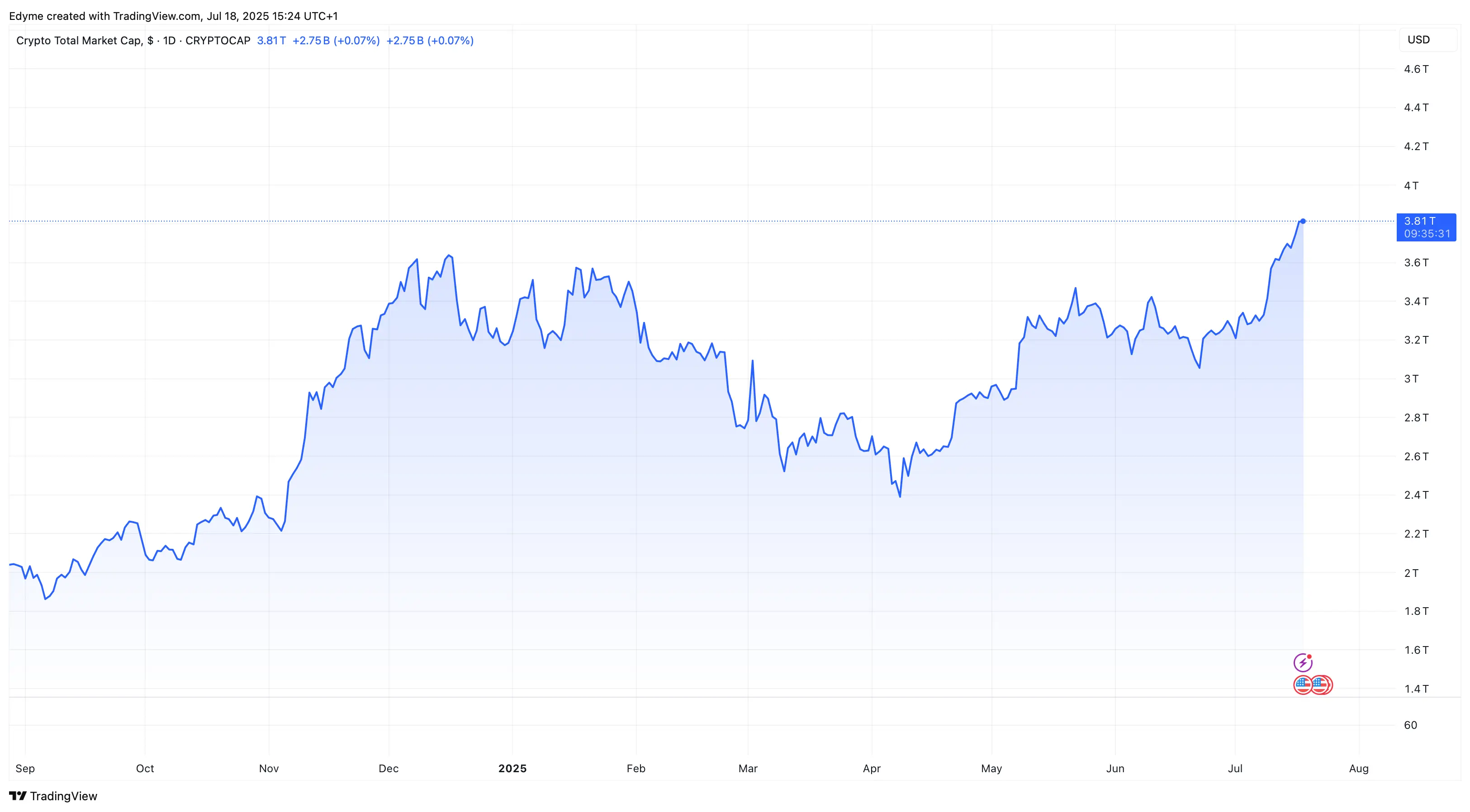Click the bold 2025 label on the time axis
The image size is (1470, 812).
click(512, 769)
